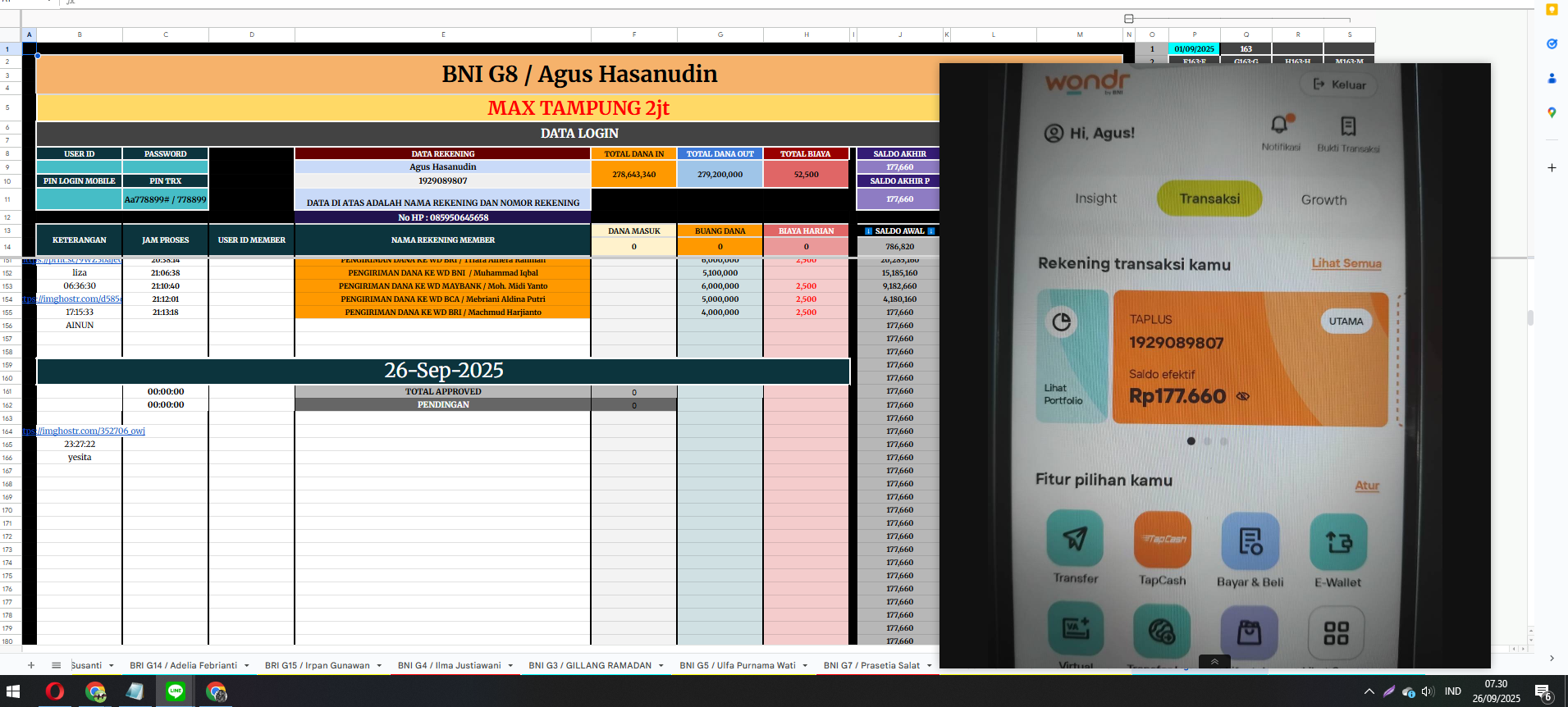1568x707 pixels.
Task: Select the yesita cell in row 166
Action: click(x=80, y=457)
